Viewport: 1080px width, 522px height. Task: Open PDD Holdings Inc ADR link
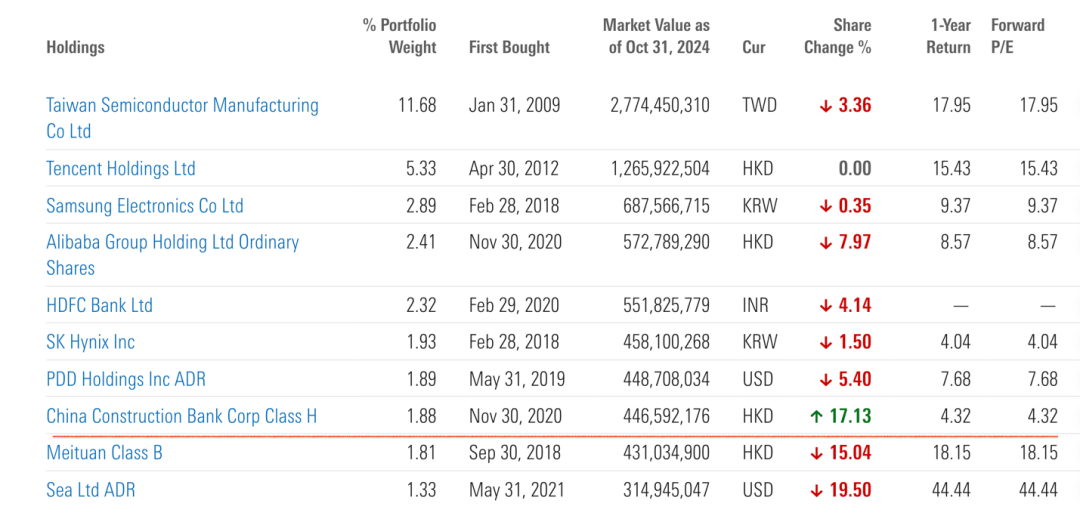click(x=126, y=379)
